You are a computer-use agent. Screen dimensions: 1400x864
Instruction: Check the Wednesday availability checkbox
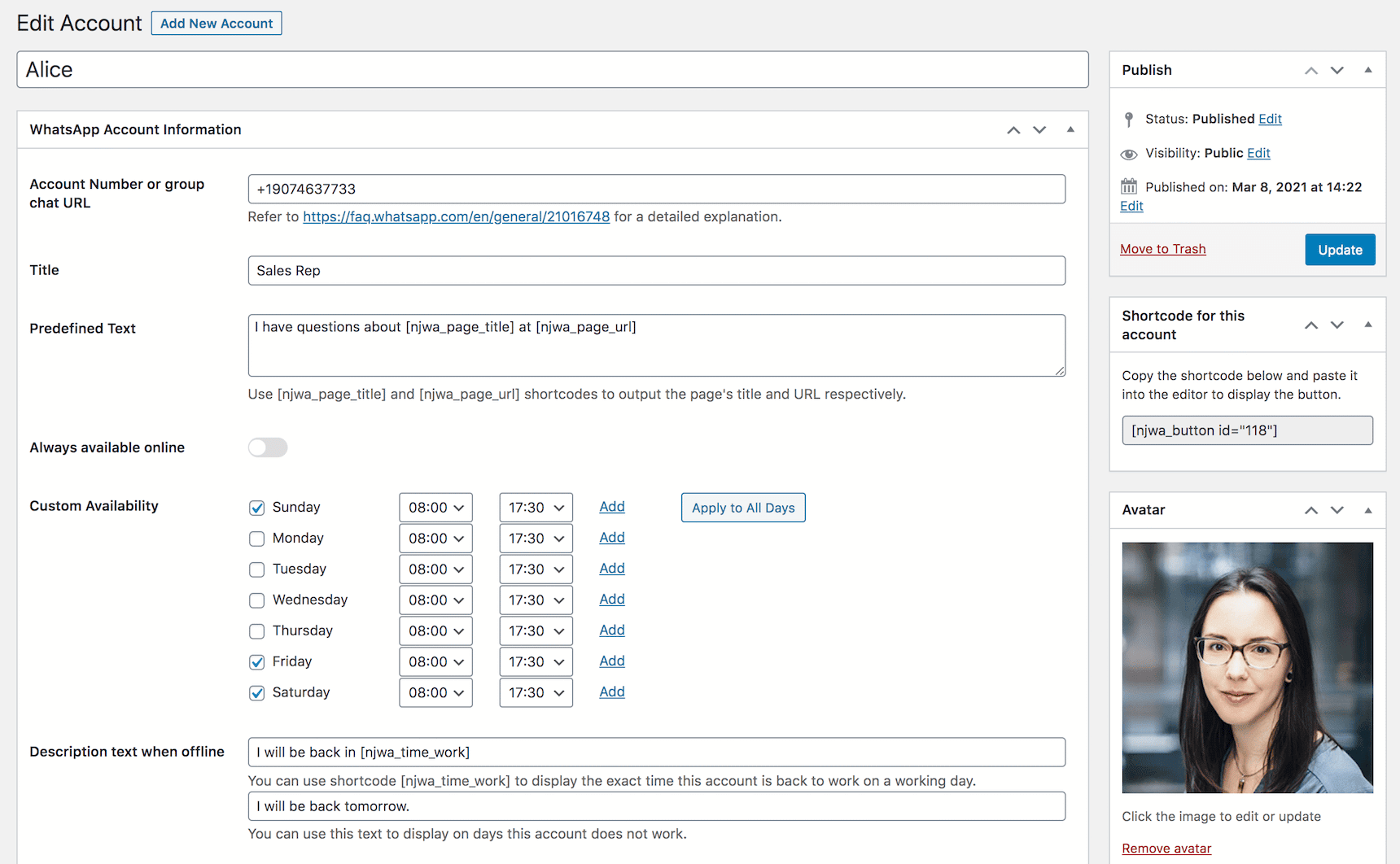pyautogui.click(x=257, y=600)
